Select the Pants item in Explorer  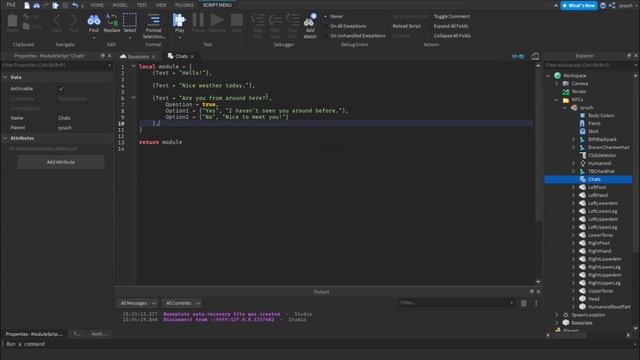point(594,123)
